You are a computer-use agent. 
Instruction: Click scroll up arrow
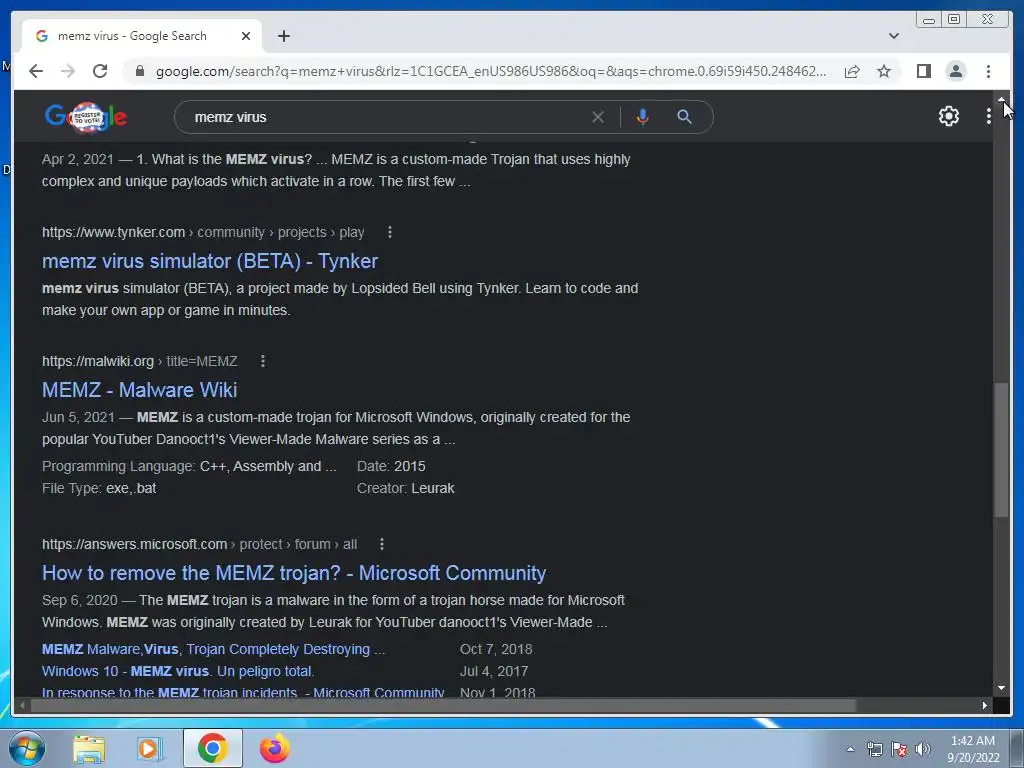coord(1001,99)
